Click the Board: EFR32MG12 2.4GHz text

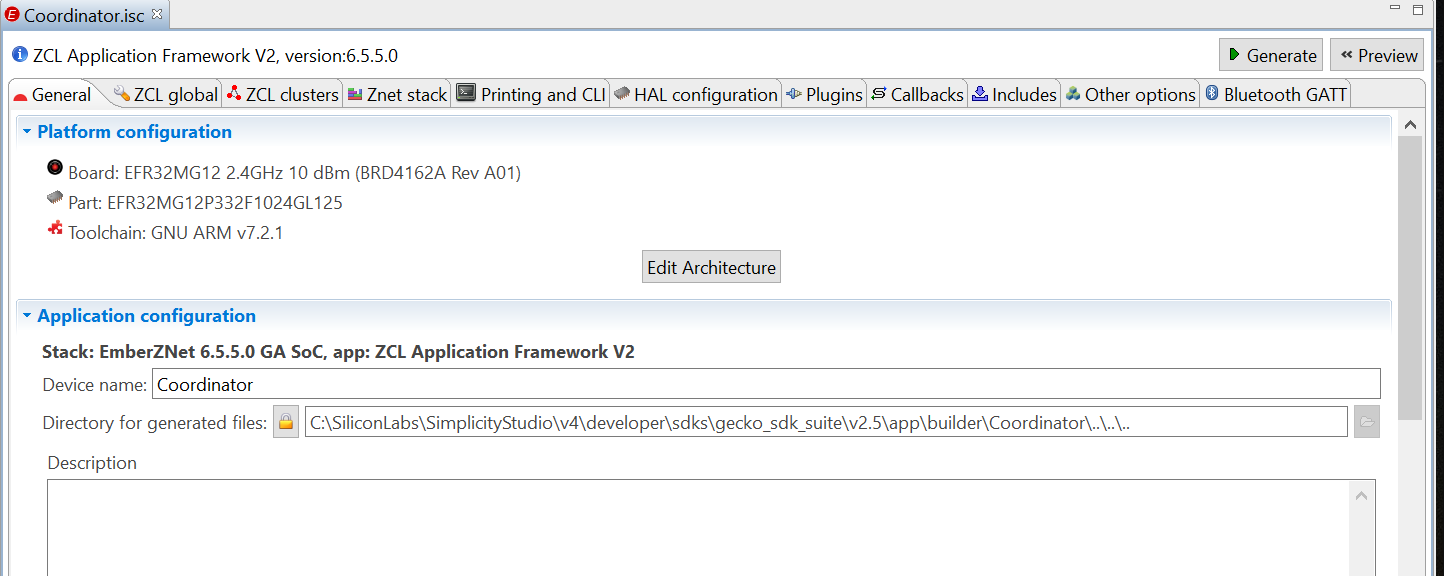pyautogui.click(x=294, y=173)
